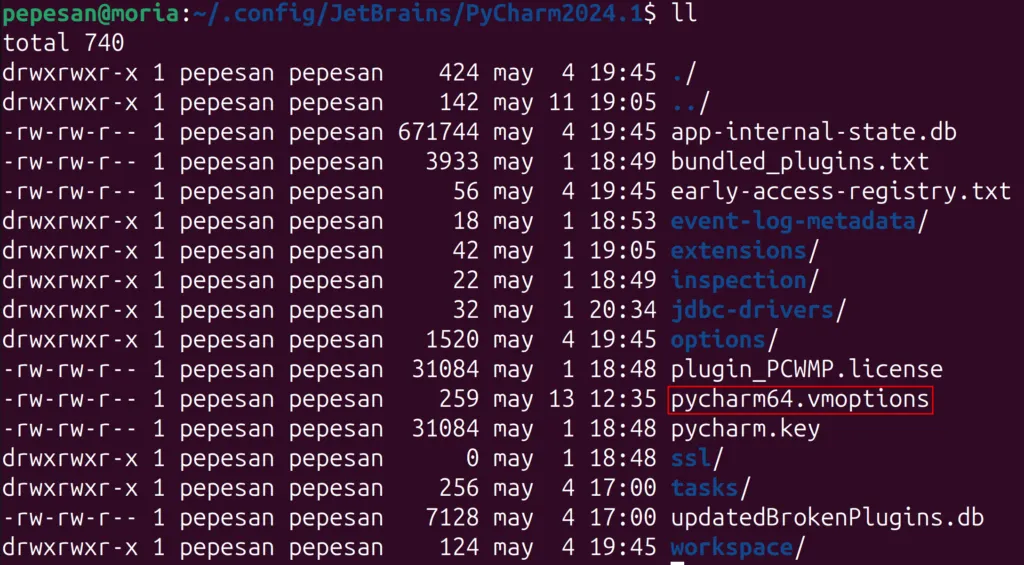Click the terminal cursor on the last line

[x=677, y=563]
